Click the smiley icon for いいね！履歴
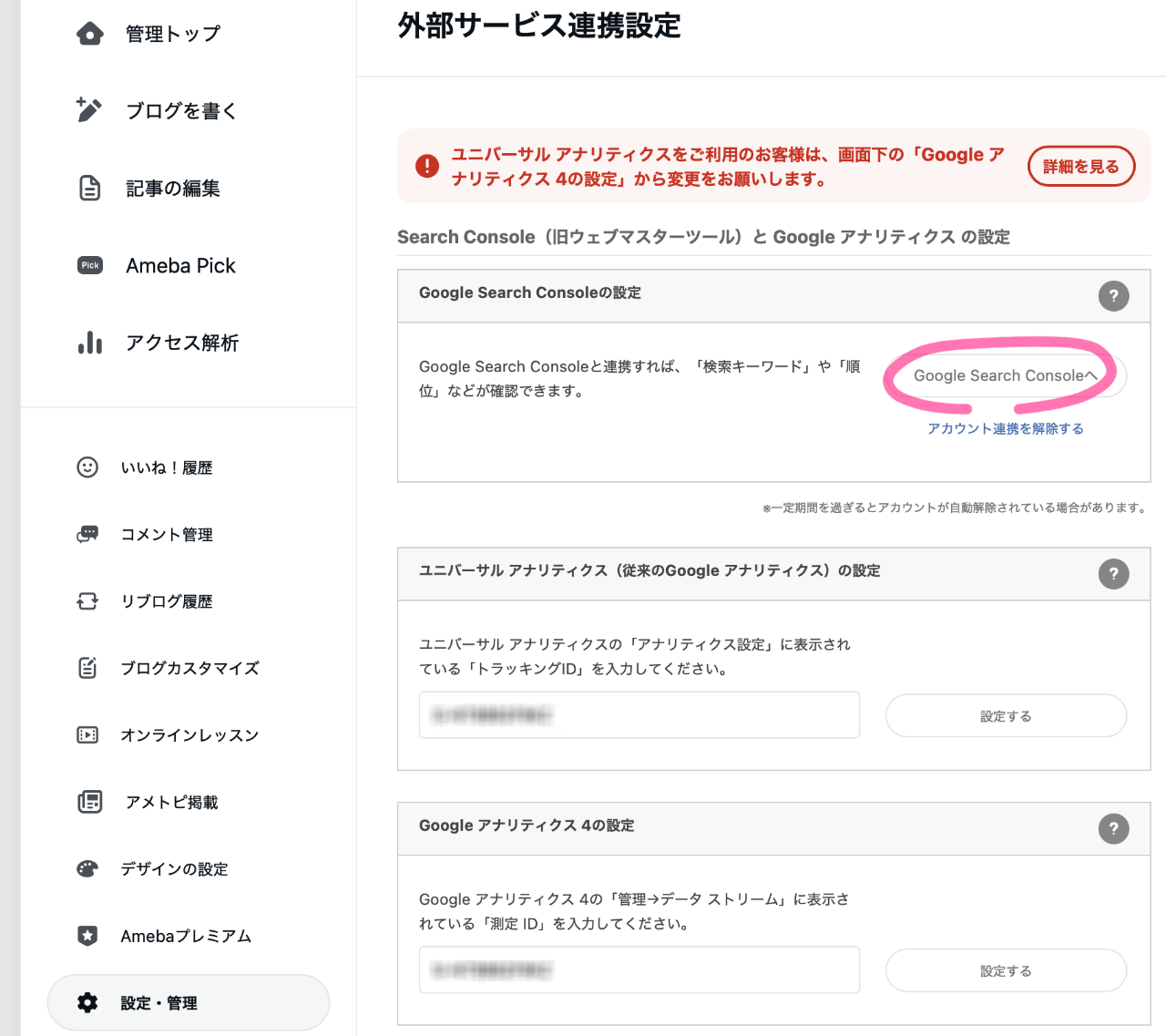This screenshot has width=1166, height=1036. (87, 467)
